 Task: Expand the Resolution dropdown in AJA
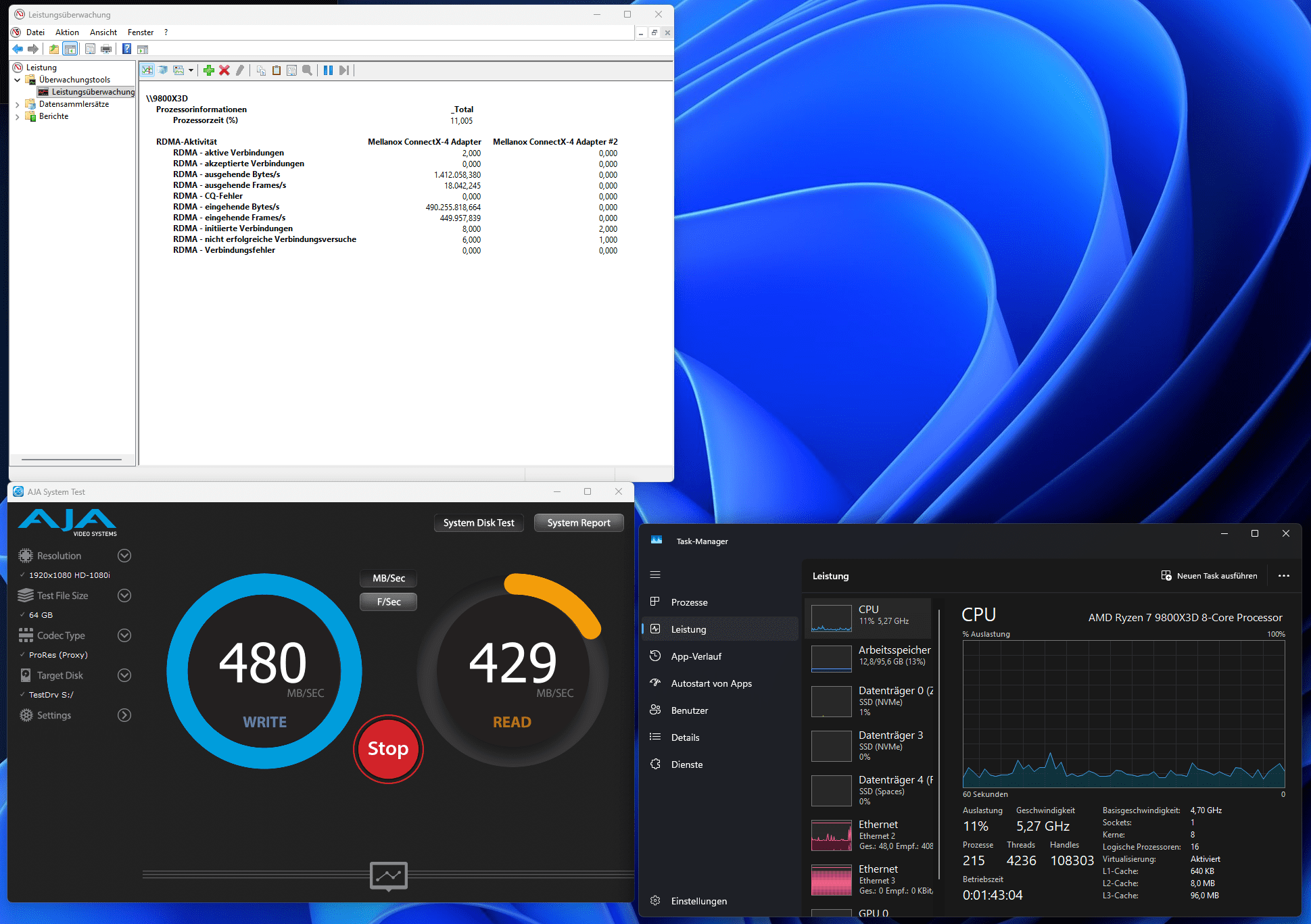124,556
